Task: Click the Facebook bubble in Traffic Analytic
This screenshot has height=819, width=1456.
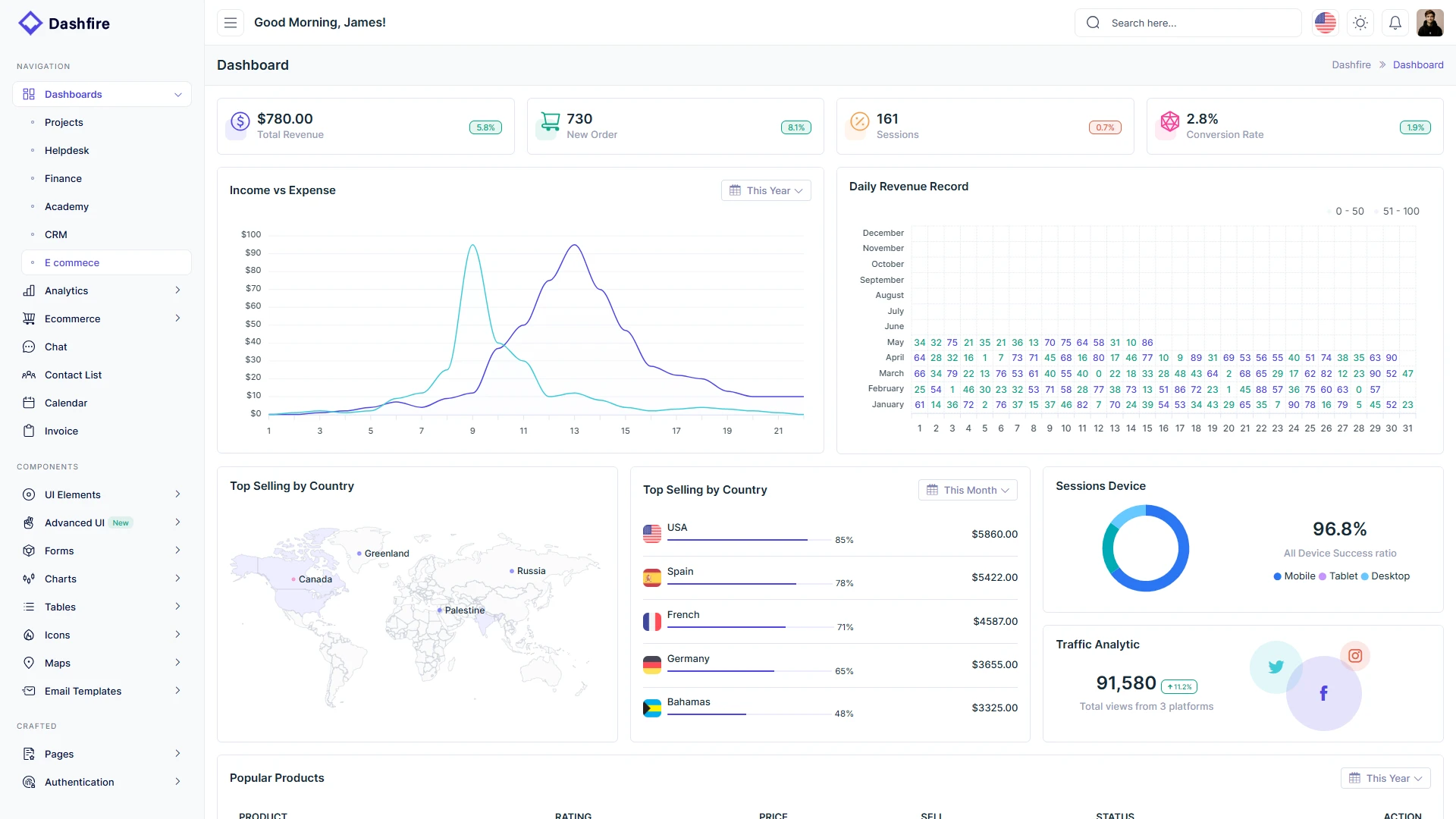Action: click(1323, 693)
